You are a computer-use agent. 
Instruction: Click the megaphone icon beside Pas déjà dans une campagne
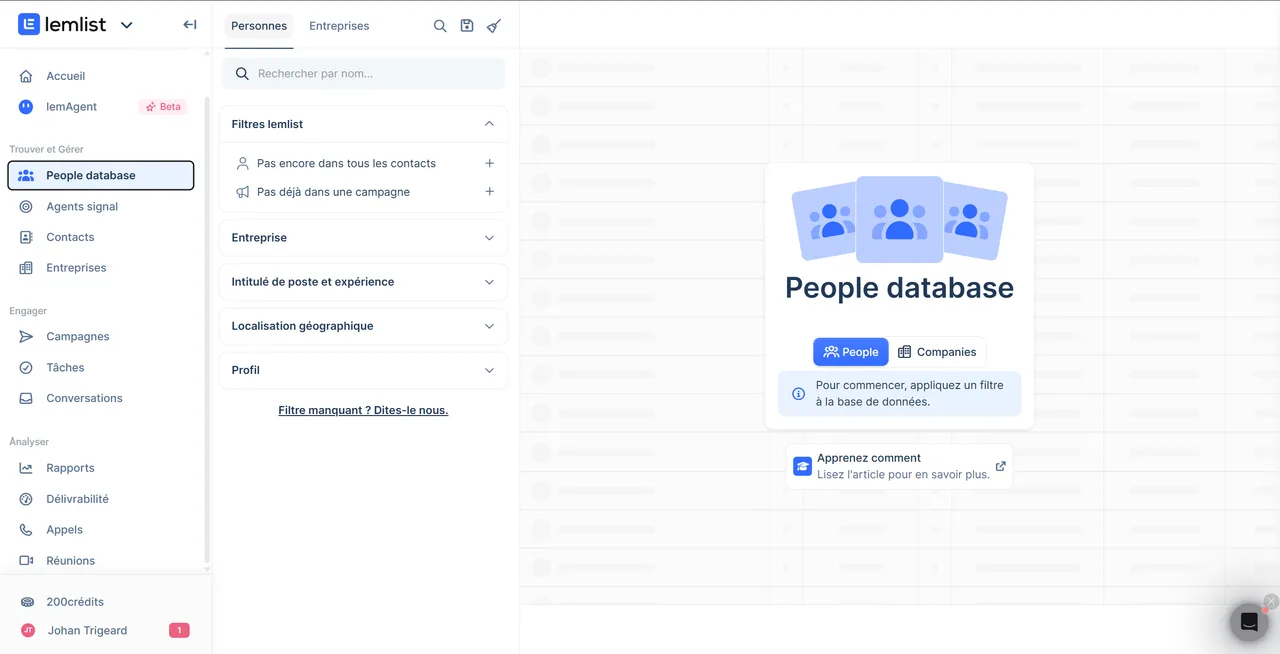[x=243, y=192]
